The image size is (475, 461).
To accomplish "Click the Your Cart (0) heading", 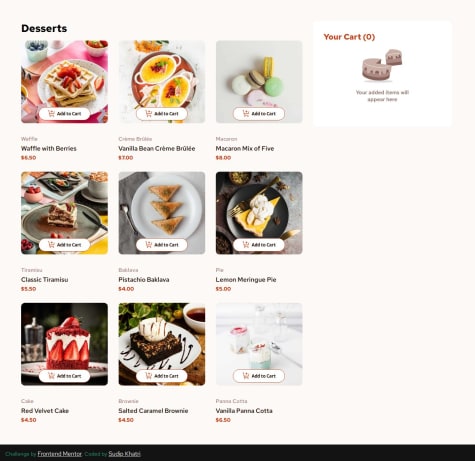I will click(x=349, y=37).
